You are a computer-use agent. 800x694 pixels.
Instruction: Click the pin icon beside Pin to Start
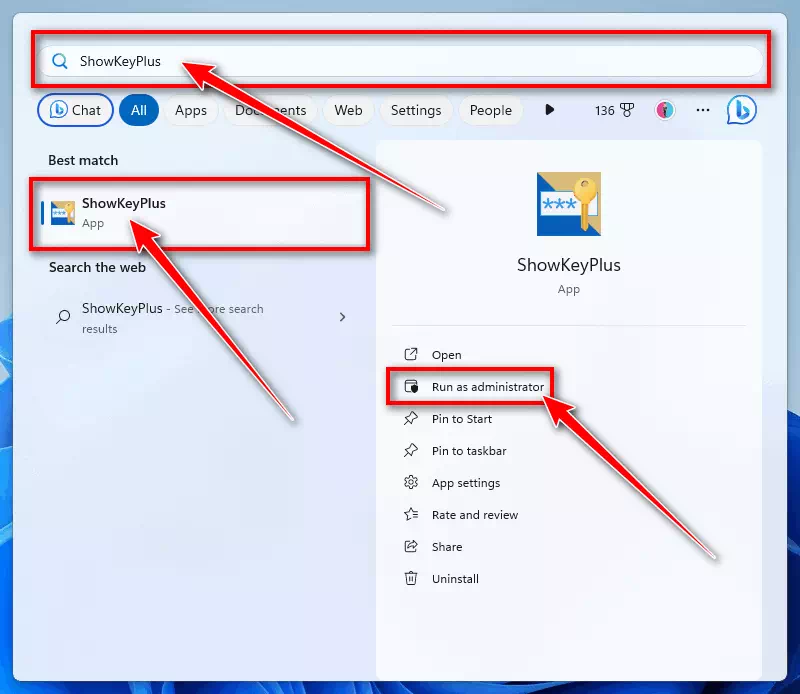pyautogui.click(x=411, y=418)
